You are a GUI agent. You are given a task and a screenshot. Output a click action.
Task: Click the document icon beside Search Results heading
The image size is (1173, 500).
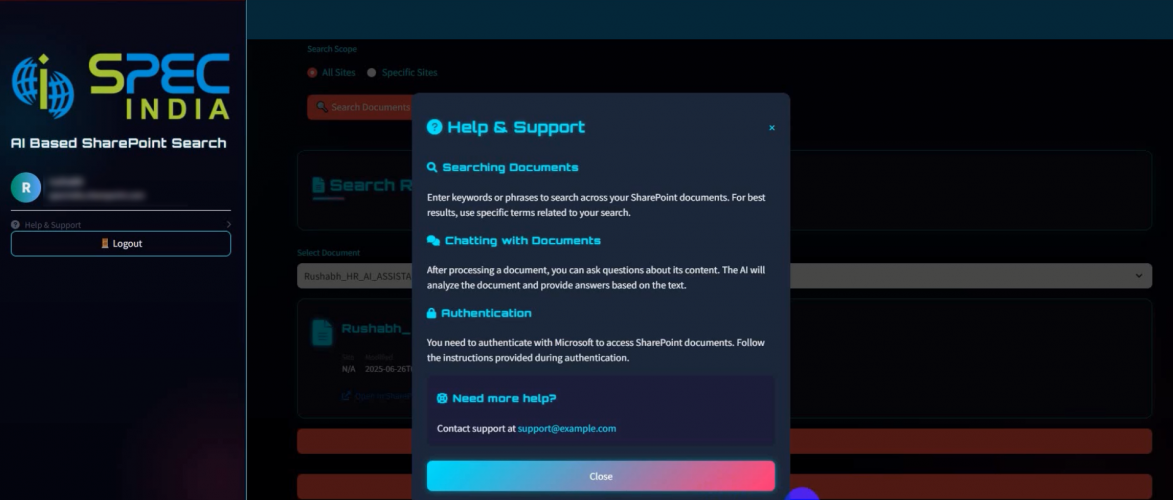tap(319, 185)
